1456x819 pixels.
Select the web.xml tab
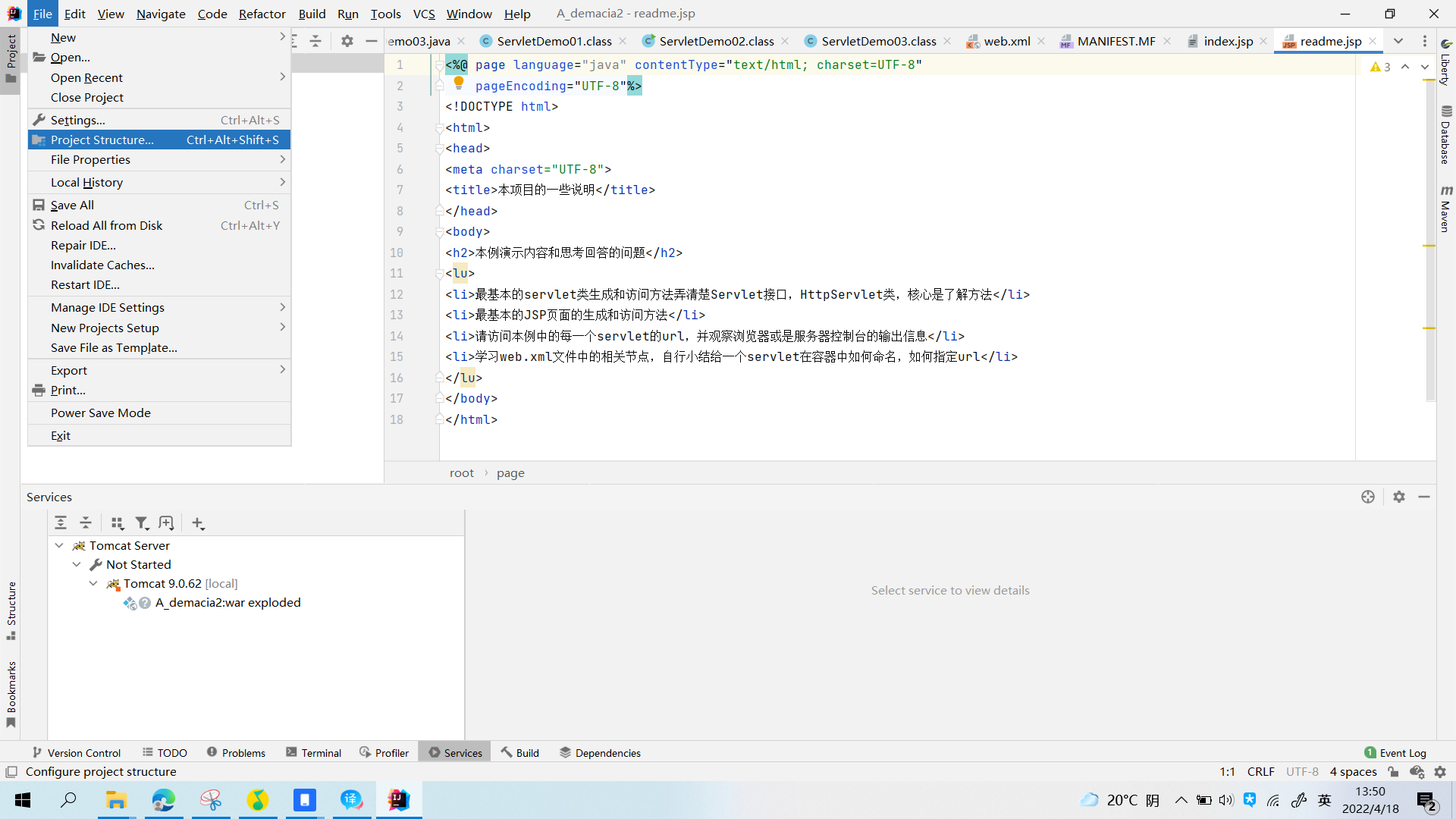pyautogui.click(x=1006, y=41)
